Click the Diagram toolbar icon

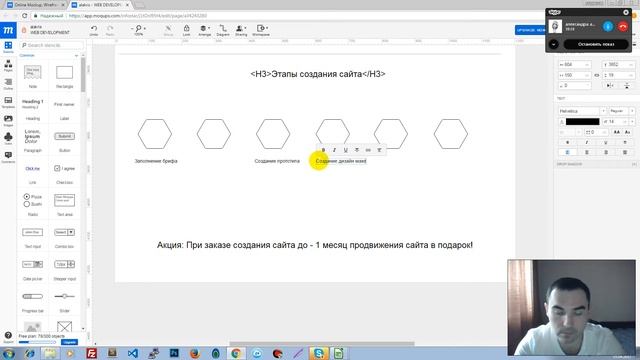[x=223, y=30]
